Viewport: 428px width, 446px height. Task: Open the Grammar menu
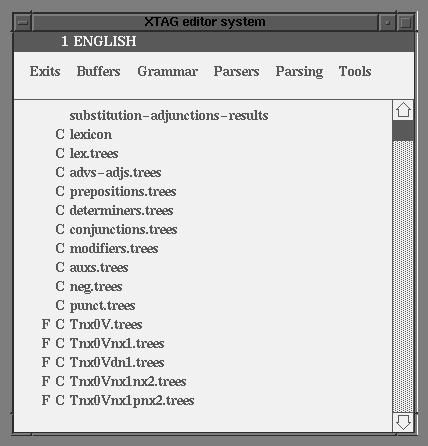coord(168,71)
